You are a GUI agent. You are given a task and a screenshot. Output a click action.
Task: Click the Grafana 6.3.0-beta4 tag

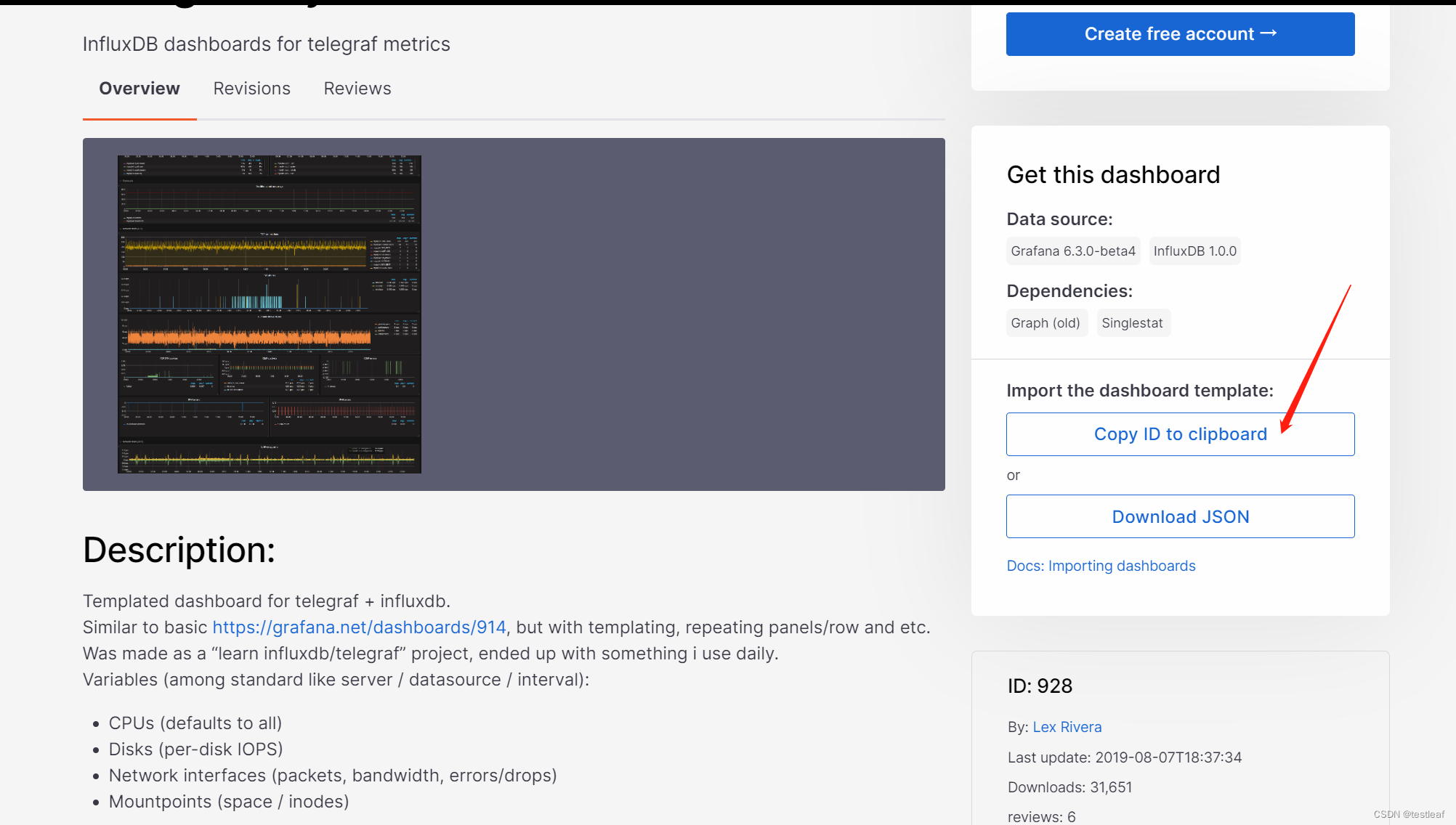1073,251
